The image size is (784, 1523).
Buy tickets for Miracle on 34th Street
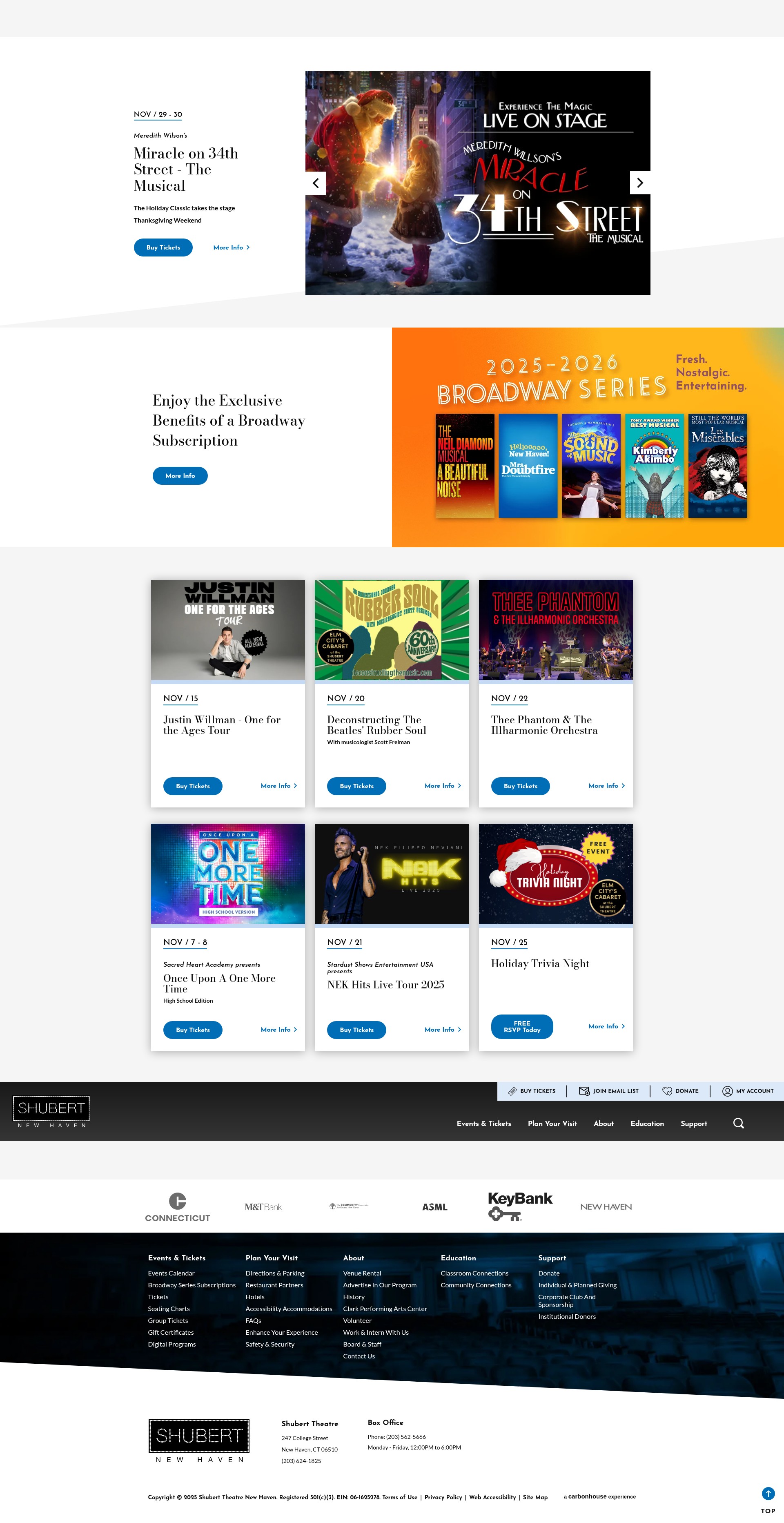pyautogui.click(x=163, y=247)
